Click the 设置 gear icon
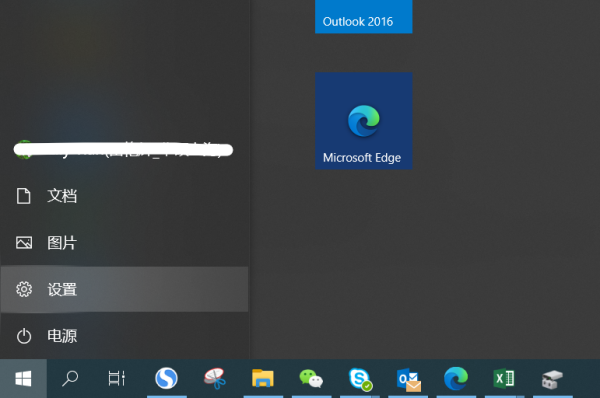The height and width of the screenshot is (398, 600). coord(24,289)
